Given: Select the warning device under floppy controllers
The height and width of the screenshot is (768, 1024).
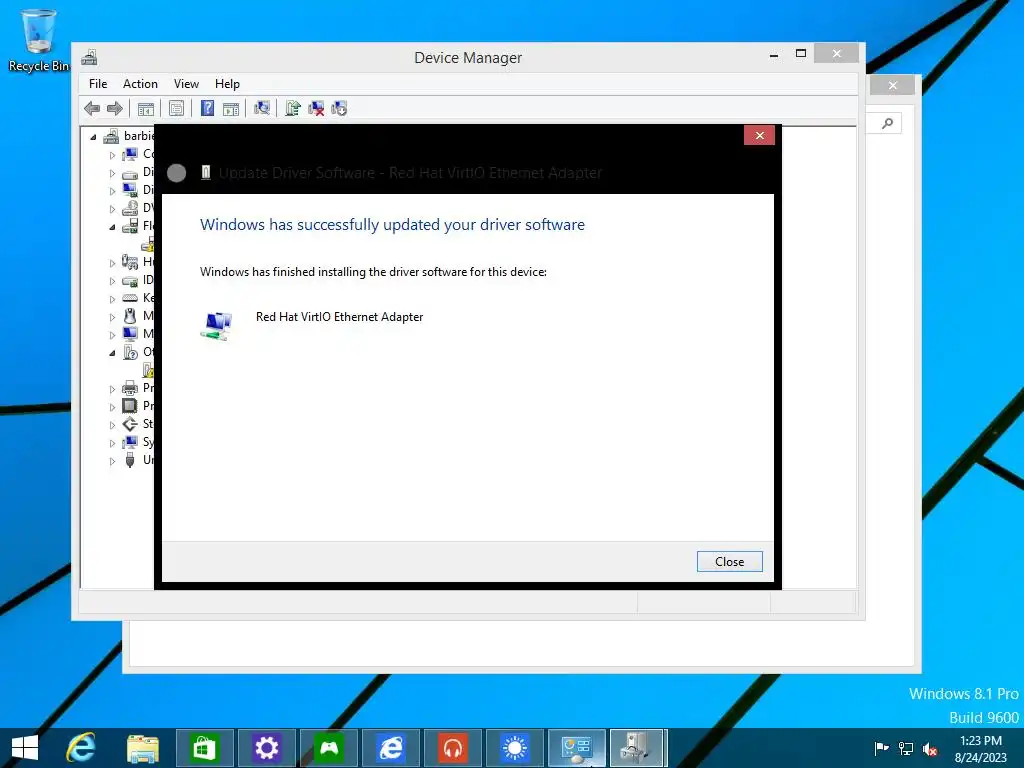Looking at the screenshot, I should click(x=148, y=244).
